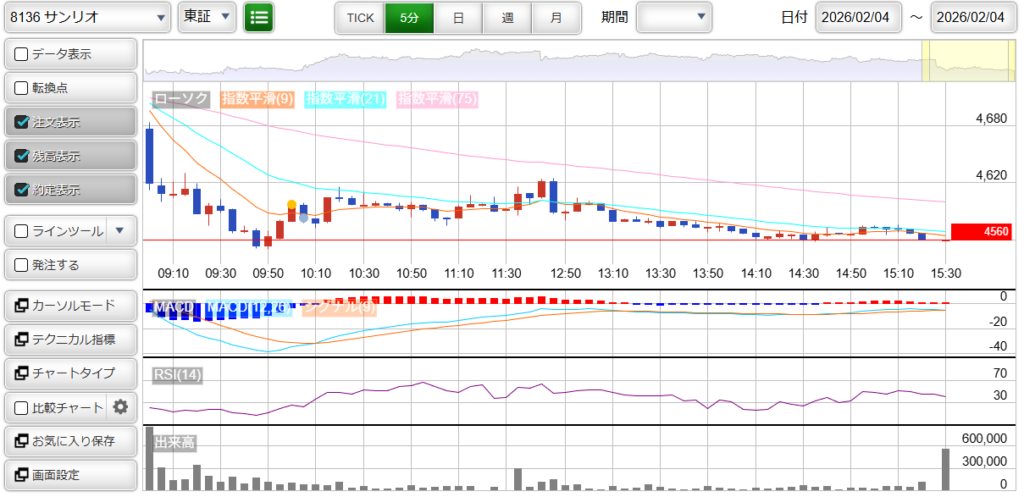Uncheck the 注文表示 checkbox
Screen dimensions: 1024x497
pos(22,122)
